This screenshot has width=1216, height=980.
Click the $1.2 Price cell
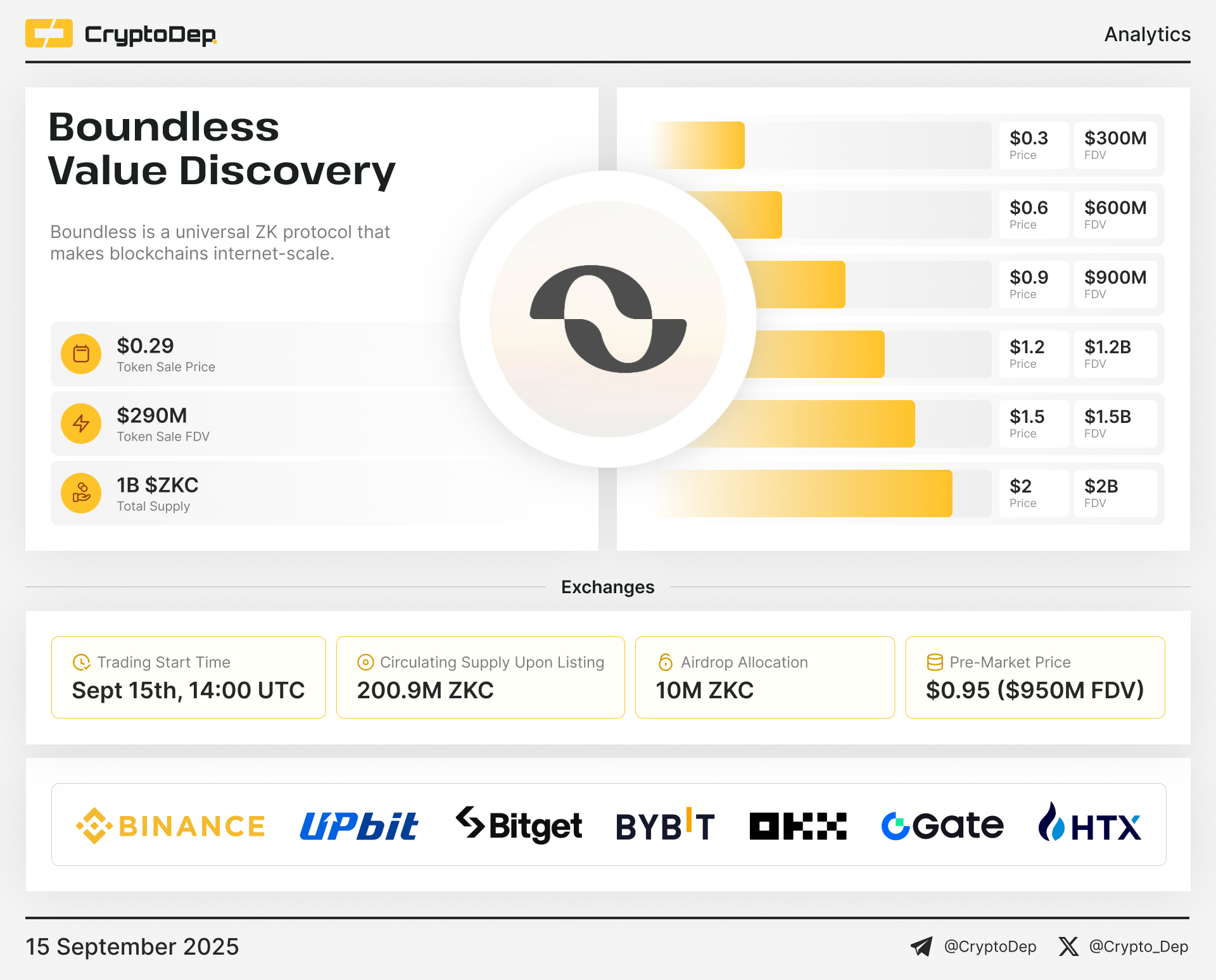click(x=1034, y=354)
